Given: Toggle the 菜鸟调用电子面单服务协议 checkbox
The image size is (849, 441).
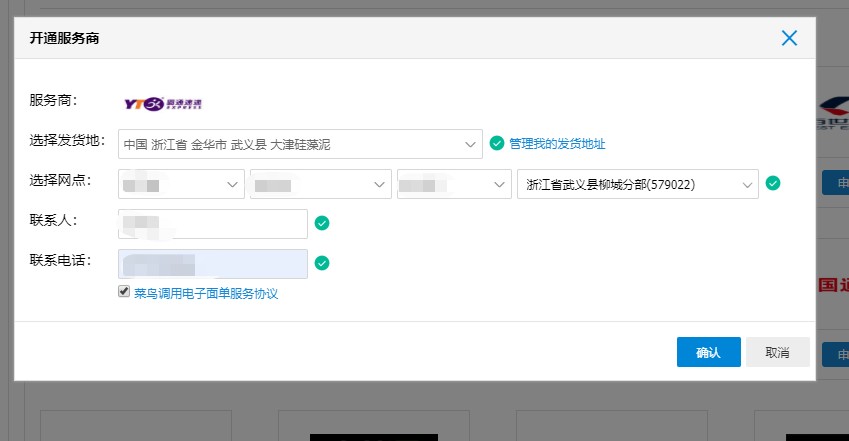Looking at the screenshot, I should 124,291.
